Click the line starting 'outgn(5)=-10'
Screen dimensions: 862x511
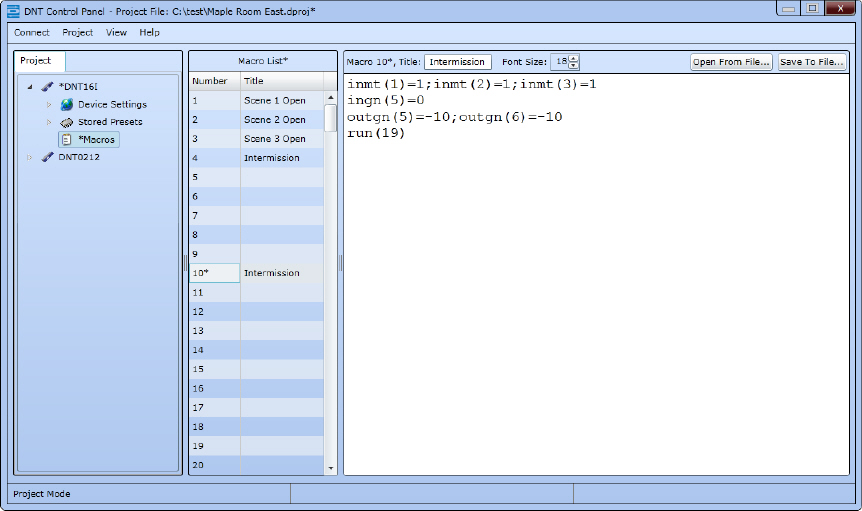[x=455, y=117]
